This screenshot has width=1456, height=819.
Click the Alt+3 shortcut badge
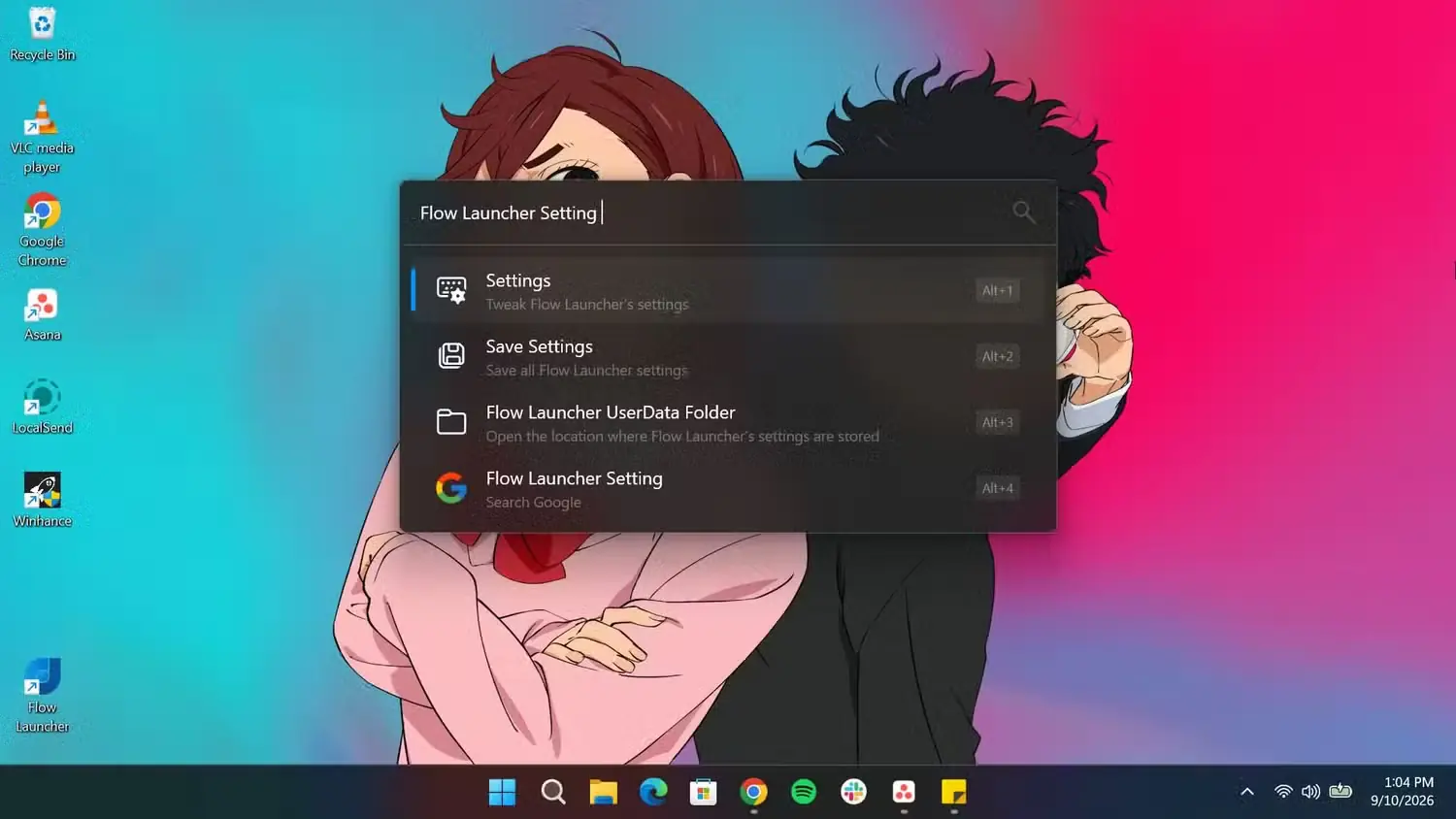coord(997,422)
